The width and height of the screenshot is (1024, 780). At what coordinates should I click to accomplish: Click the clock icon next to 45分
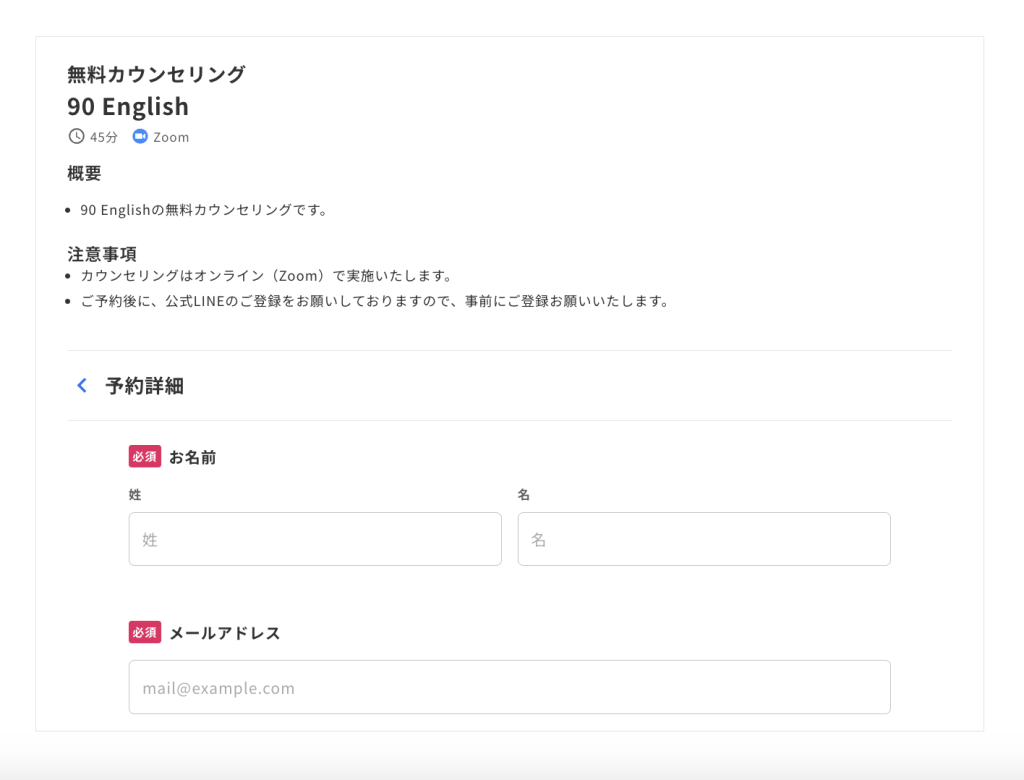pos(76,136)
